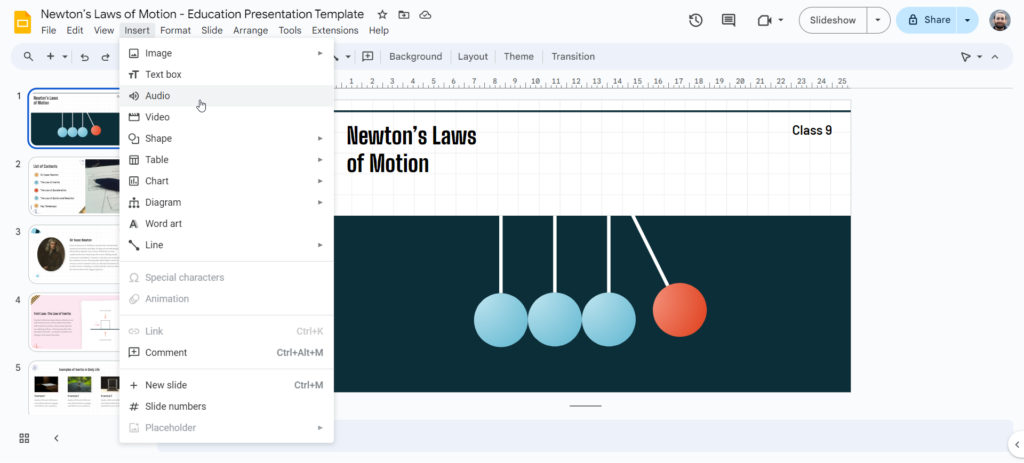Open the Google Slides home logo

point(20,21)
